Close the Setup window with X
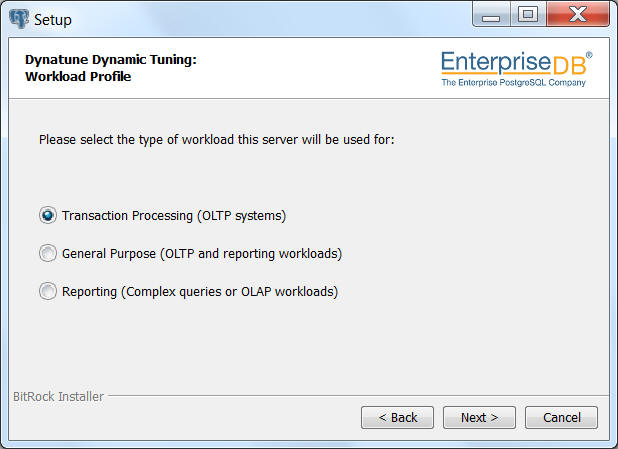 578,15
